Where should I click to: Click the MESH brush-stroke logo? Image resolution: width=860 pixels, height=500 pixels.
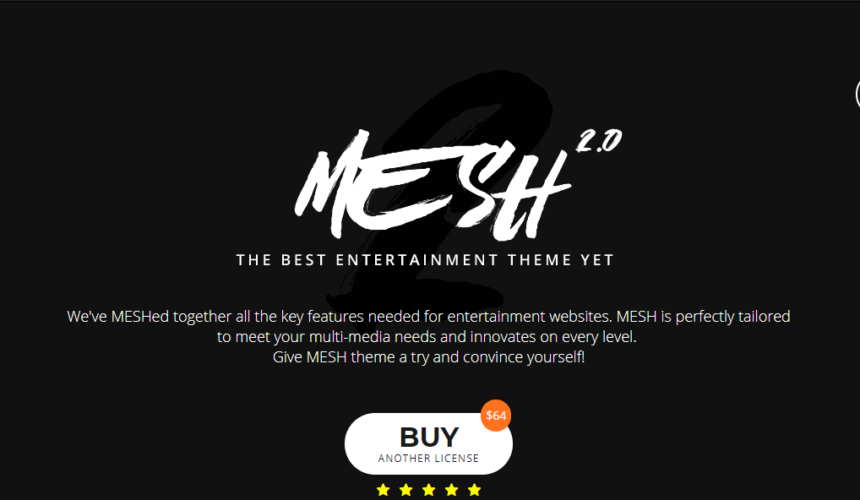point(432,186)
